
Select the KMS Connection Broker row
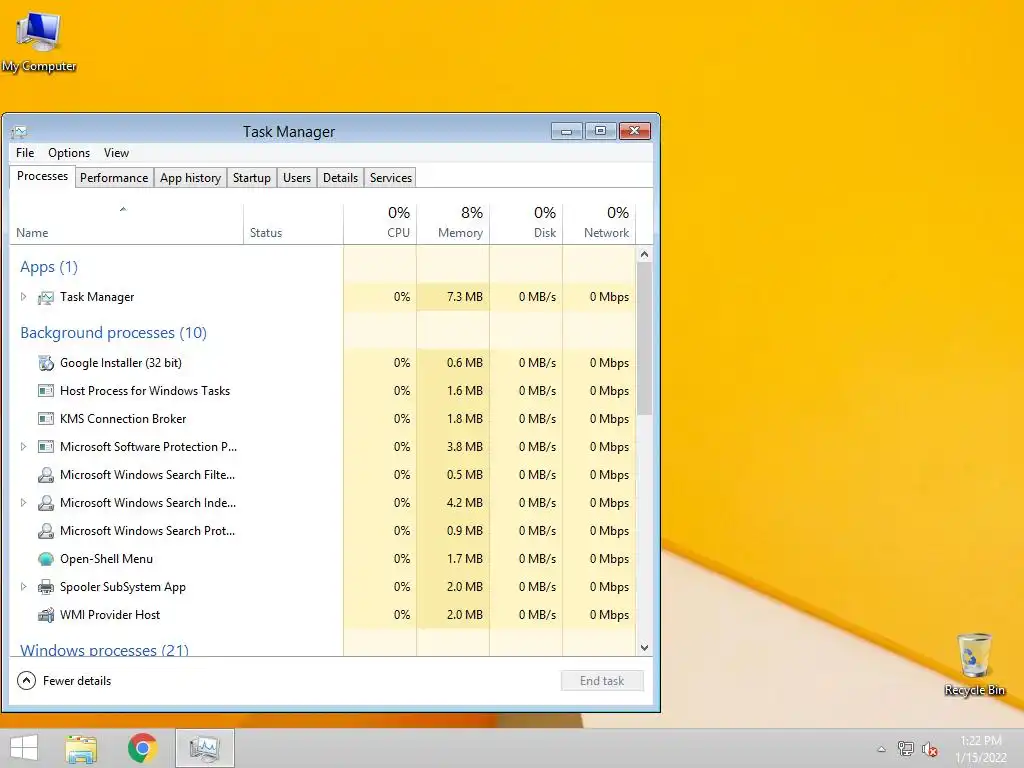[323, 419]
